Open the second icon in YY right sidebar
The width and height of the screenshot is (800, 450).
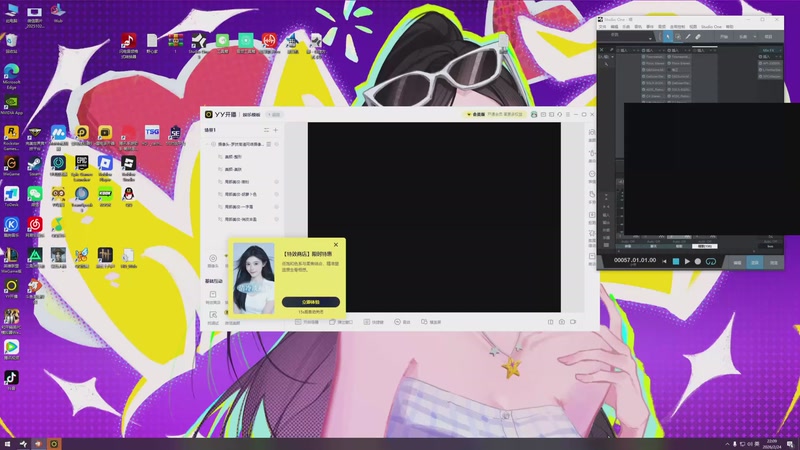[x=592, y=154]
